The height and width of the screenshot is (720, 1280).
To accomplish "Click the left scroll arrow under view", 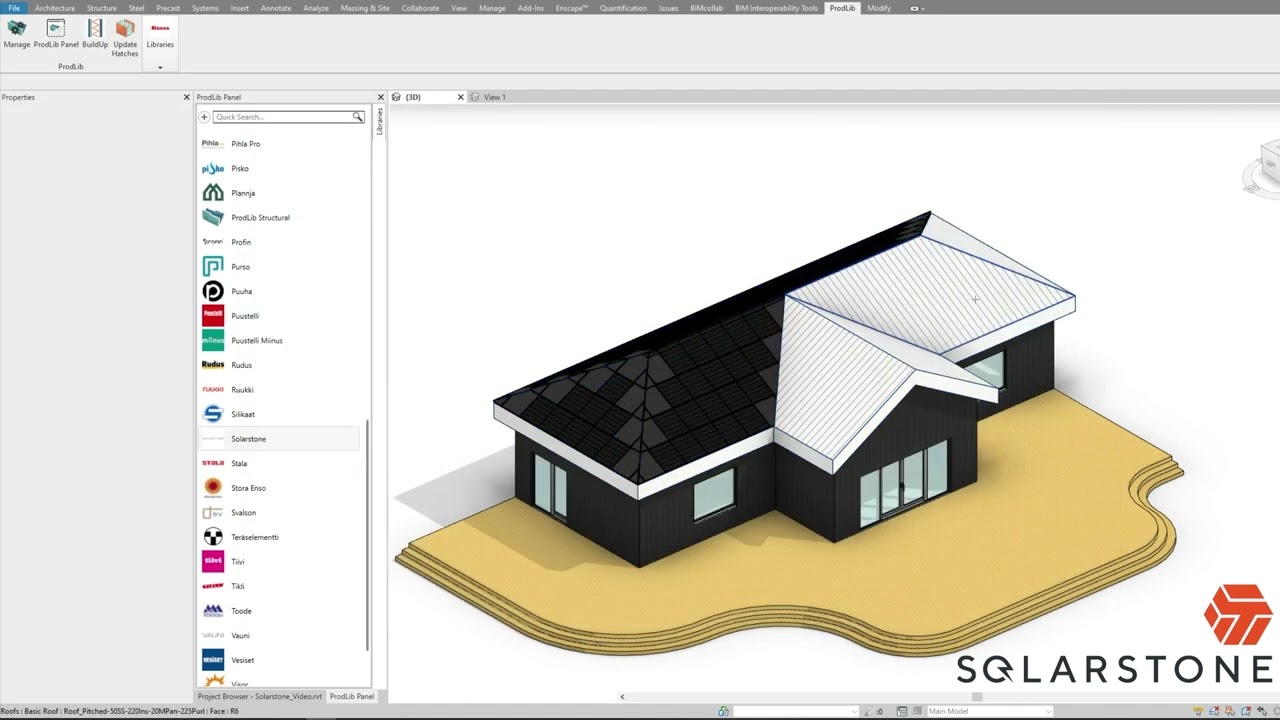I will click(622, 697).
